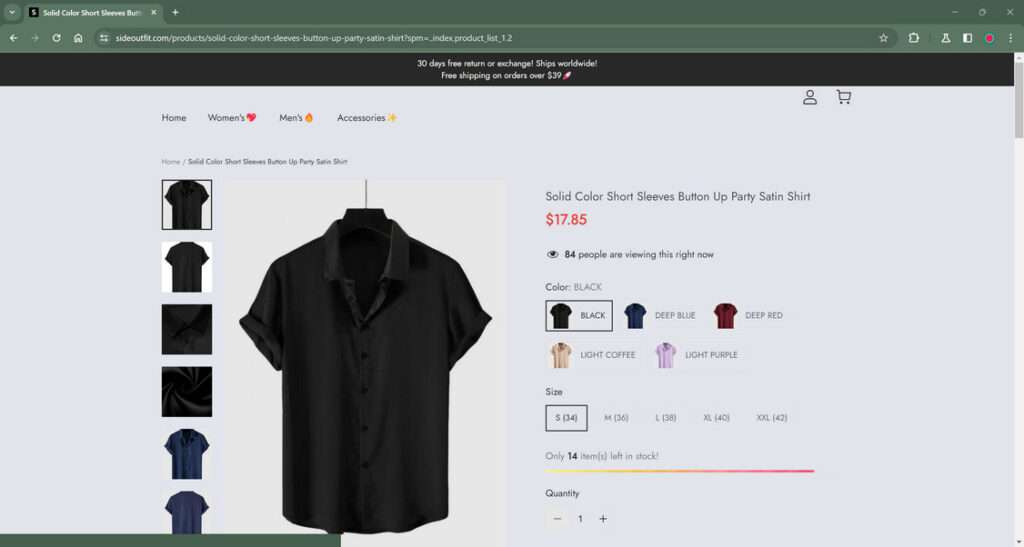1024x547 pixels.
Task: Toggle the browser side panel
Action: pos(967,38)
